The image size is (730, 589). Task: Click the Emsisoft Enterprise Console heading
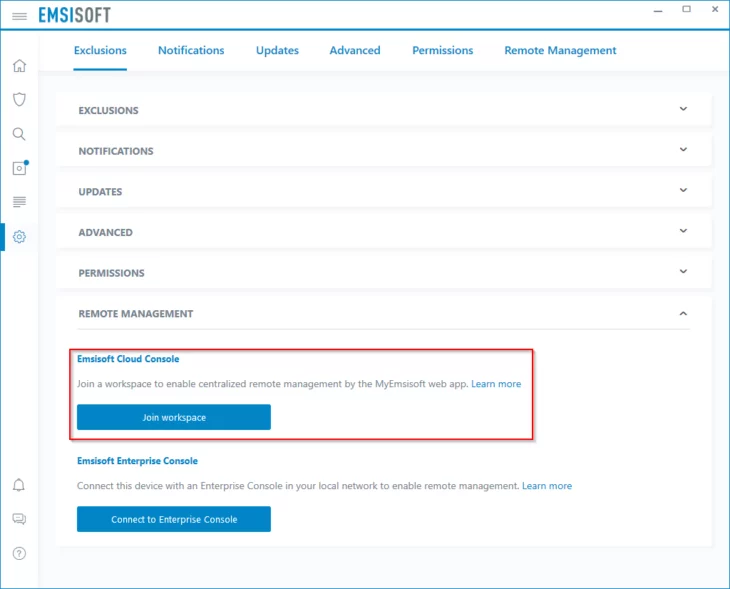pyautogui.click(x=137, y=461)
